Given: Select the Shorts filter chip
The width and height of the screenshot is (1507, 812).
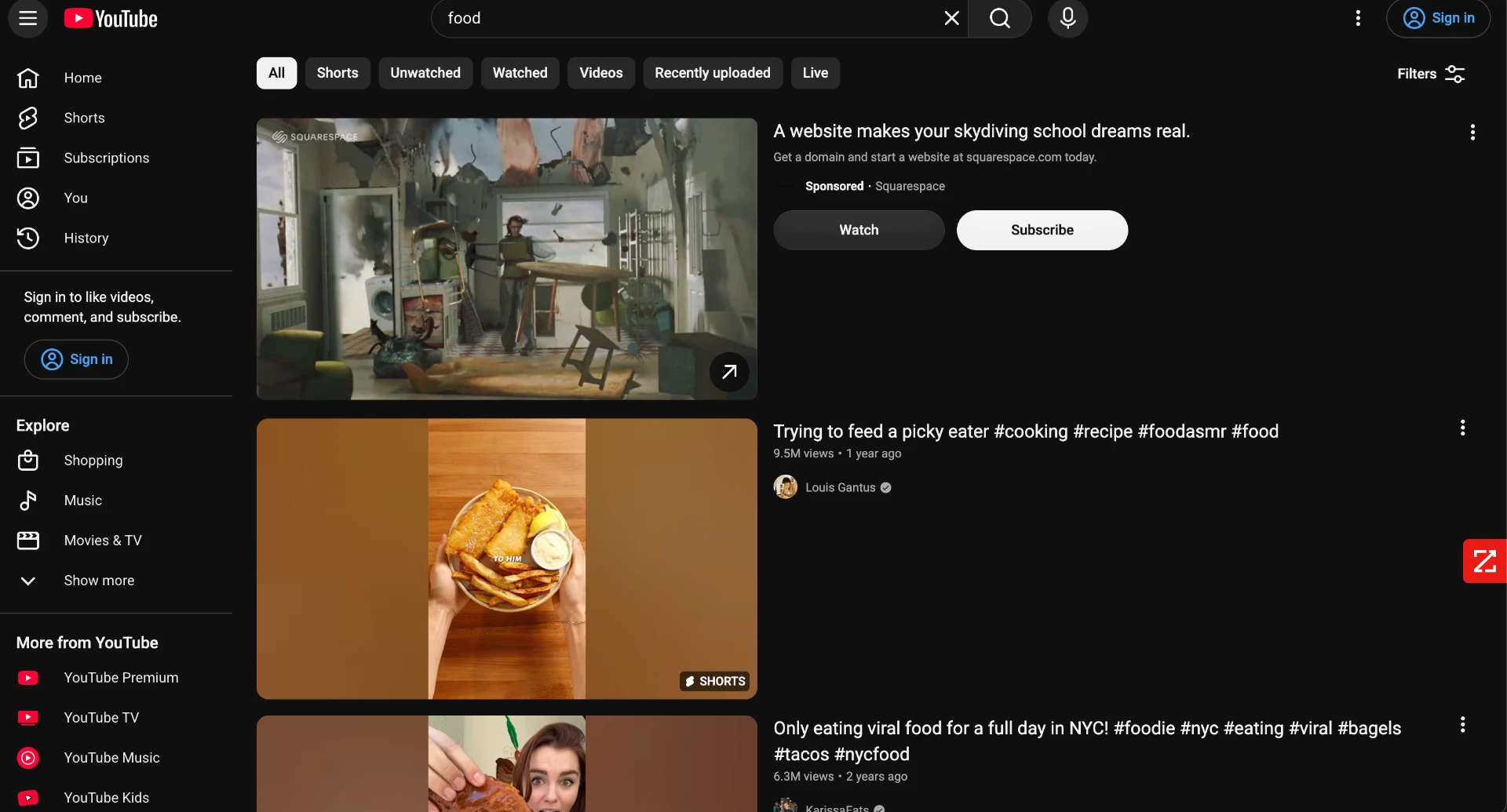Looking at the screenshot, I should 338,73.
